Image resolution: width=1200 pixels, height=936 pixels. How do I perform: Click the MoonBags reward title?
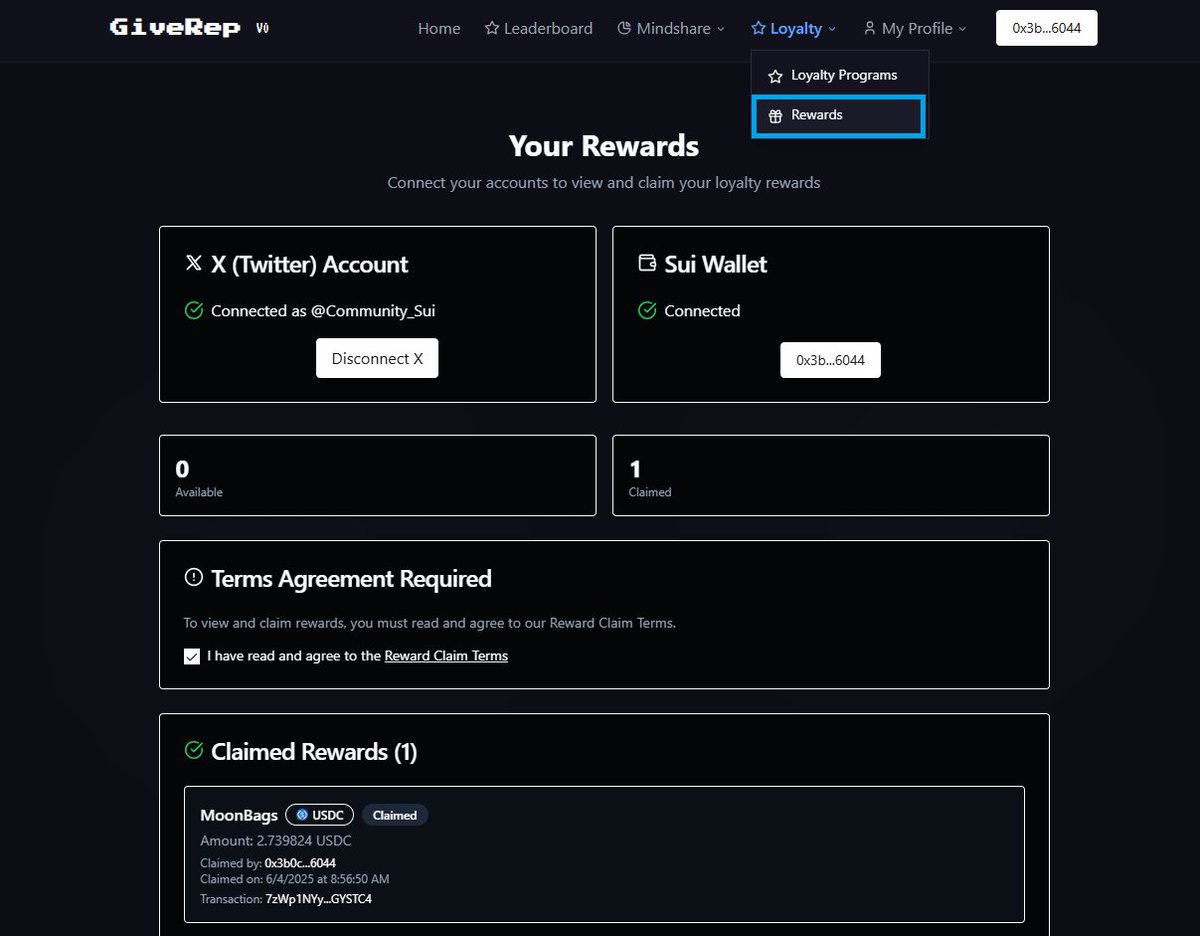(239, 815)
